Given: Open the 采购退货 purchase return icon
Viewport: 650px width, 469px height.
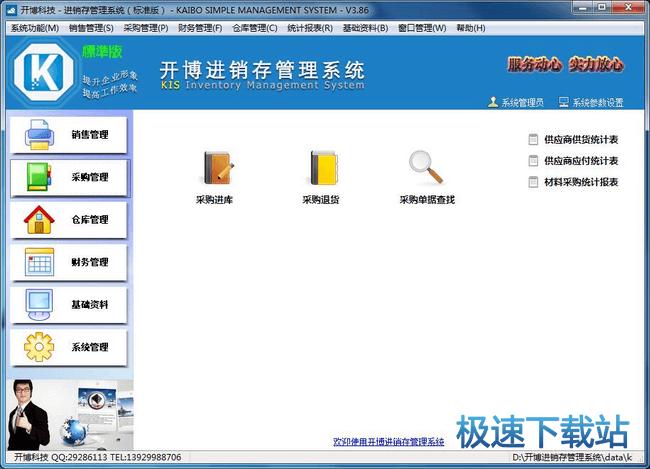Looking at the screenshot, I should [x=321, y=169].
